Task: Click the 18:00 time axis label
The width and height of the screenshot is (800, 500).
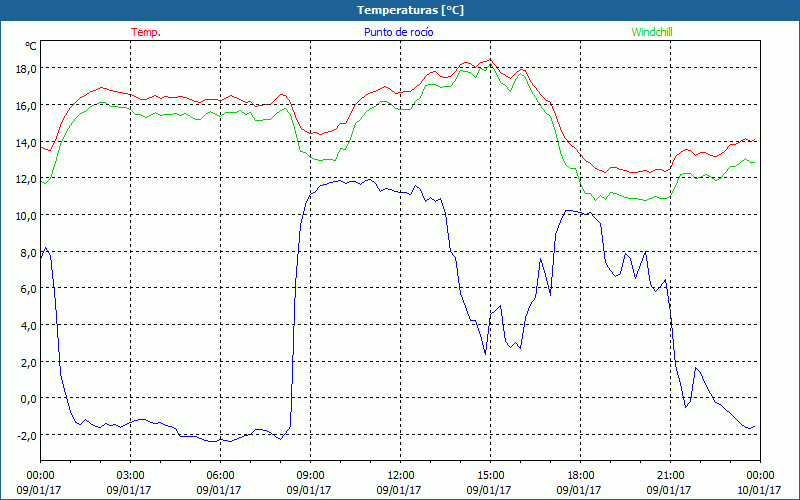Action: coord(581,476)
